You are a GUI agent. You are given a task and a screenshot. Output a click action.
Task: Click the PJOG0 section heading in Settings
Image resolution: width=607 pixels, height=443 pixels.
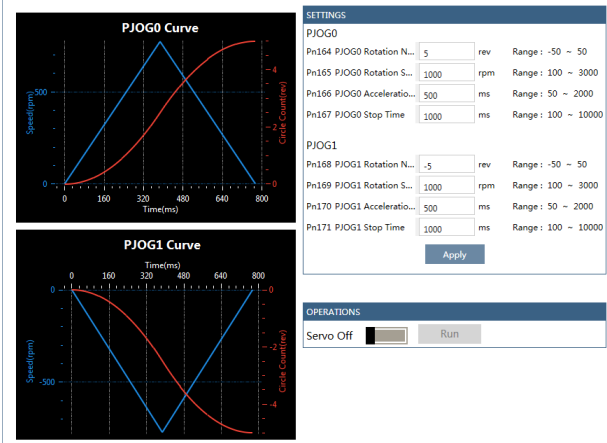322,33
